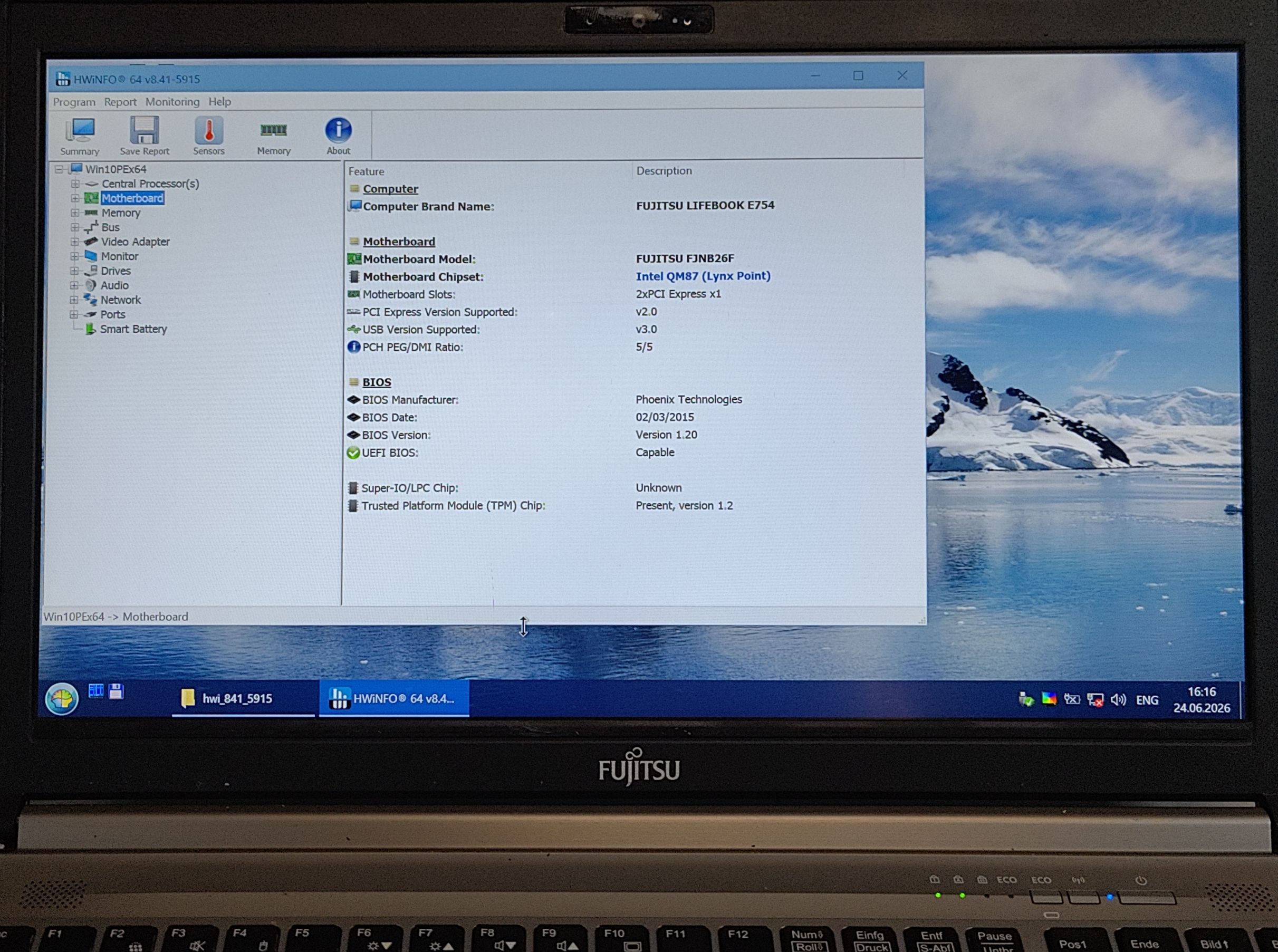Select Central Processor(s) in the tree
This screenshot has width=1278, height=952.
[x=150, y=184]
